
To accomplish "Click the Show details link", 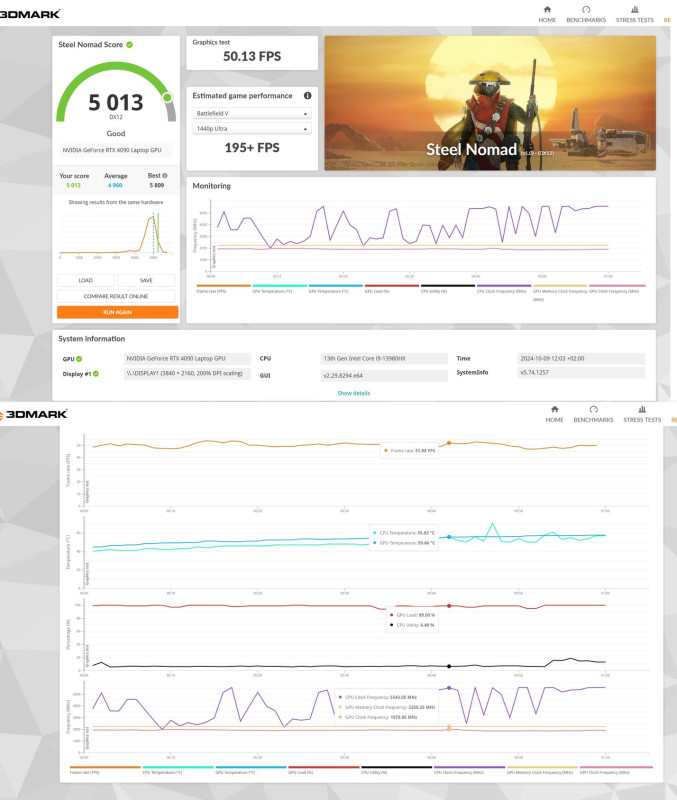I will (354, 393).
